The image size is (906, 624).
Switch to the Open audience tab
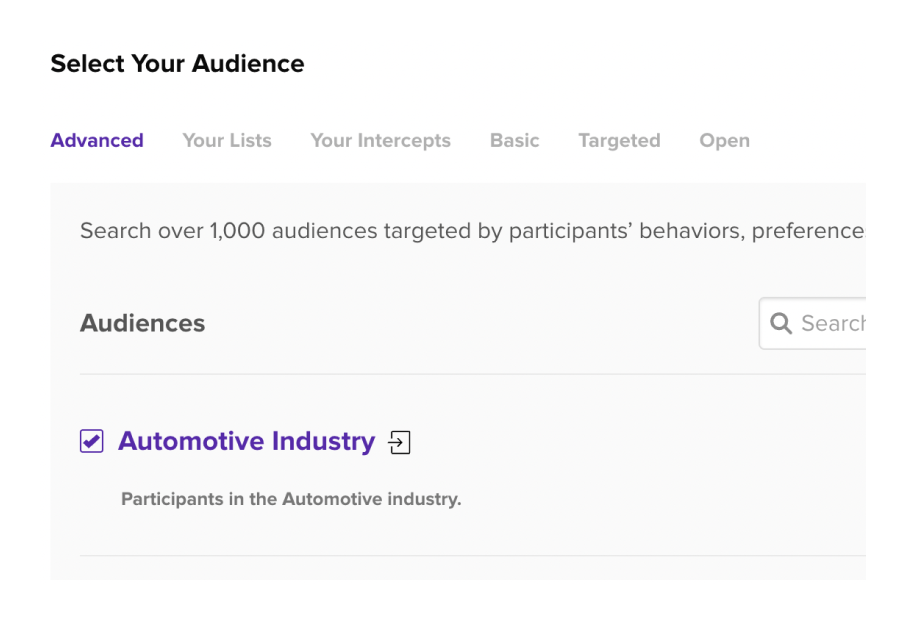point(724,141)
